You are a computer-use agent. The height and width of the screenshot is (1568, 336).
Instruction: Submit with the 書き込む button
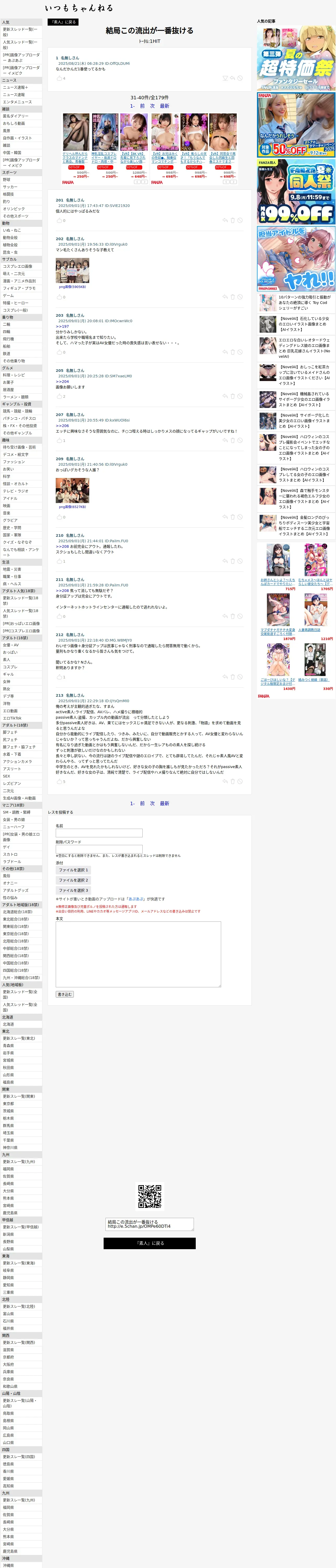(x=65, y=995)
